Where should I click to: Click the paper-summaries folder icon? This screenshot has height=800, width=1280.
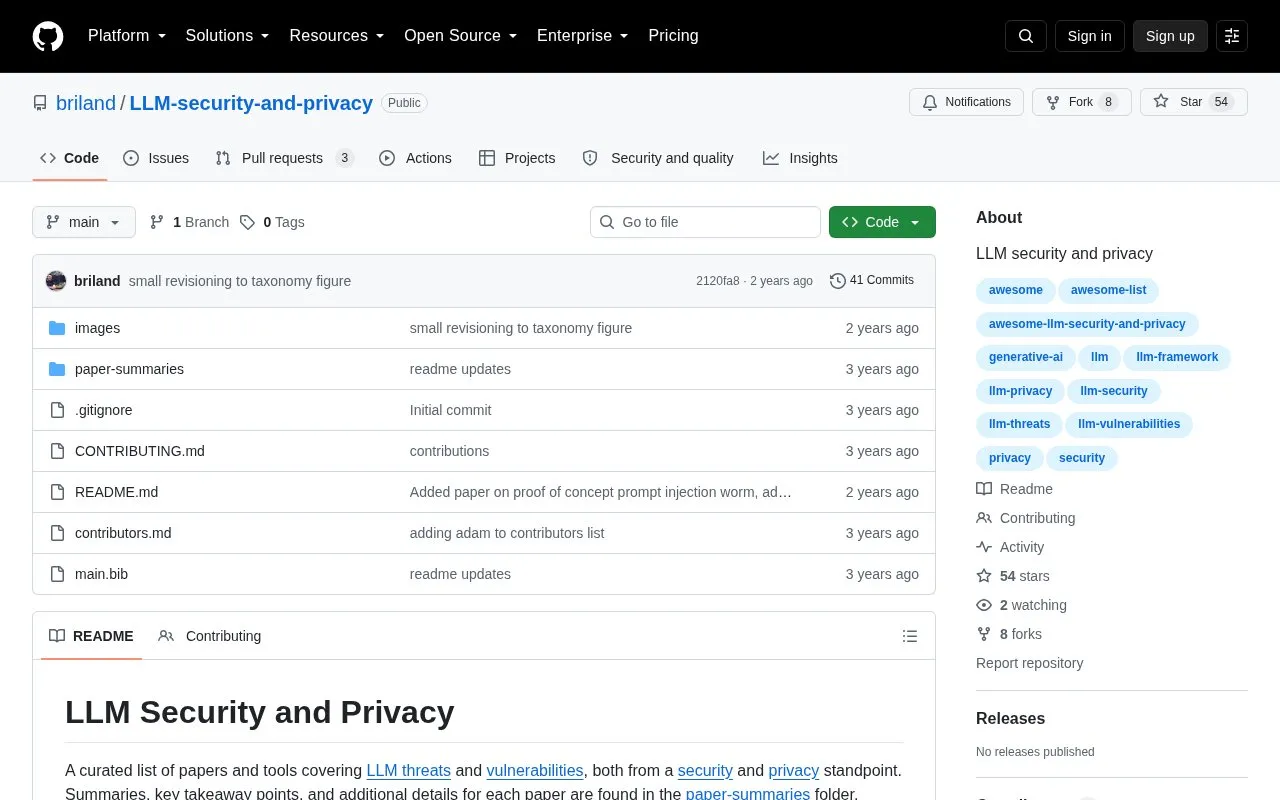coord(57,369)
